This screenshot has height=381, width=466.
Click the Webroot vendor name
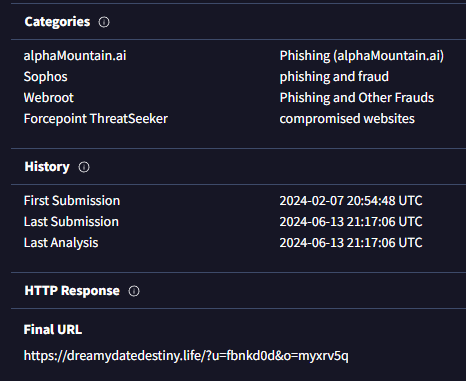(x=49, y=98)
